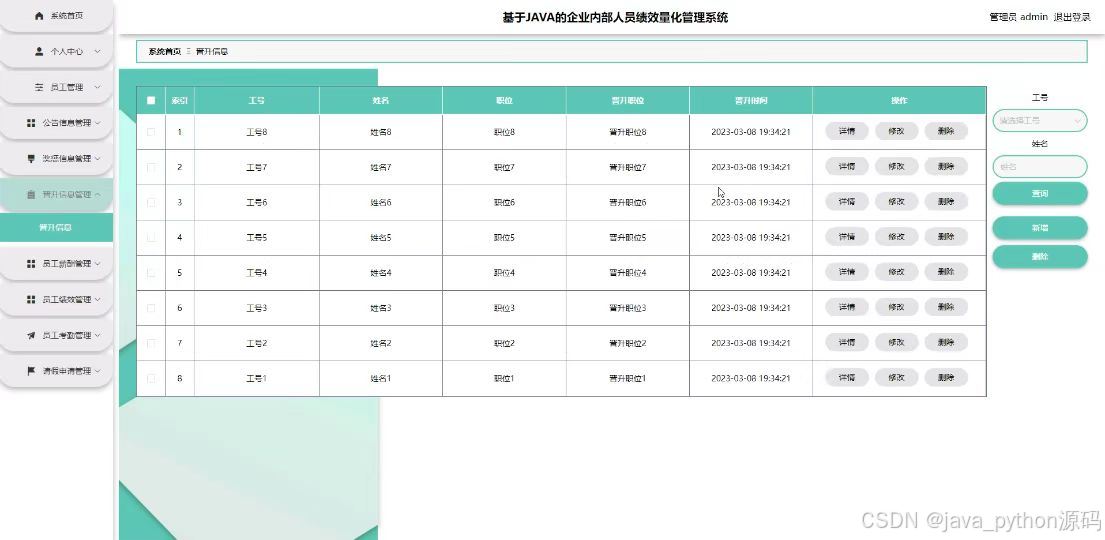Viewport: 1105px width, 540px height.
Task: Expand the 公告信息管理 menu chevron
Action: [97, 123]
